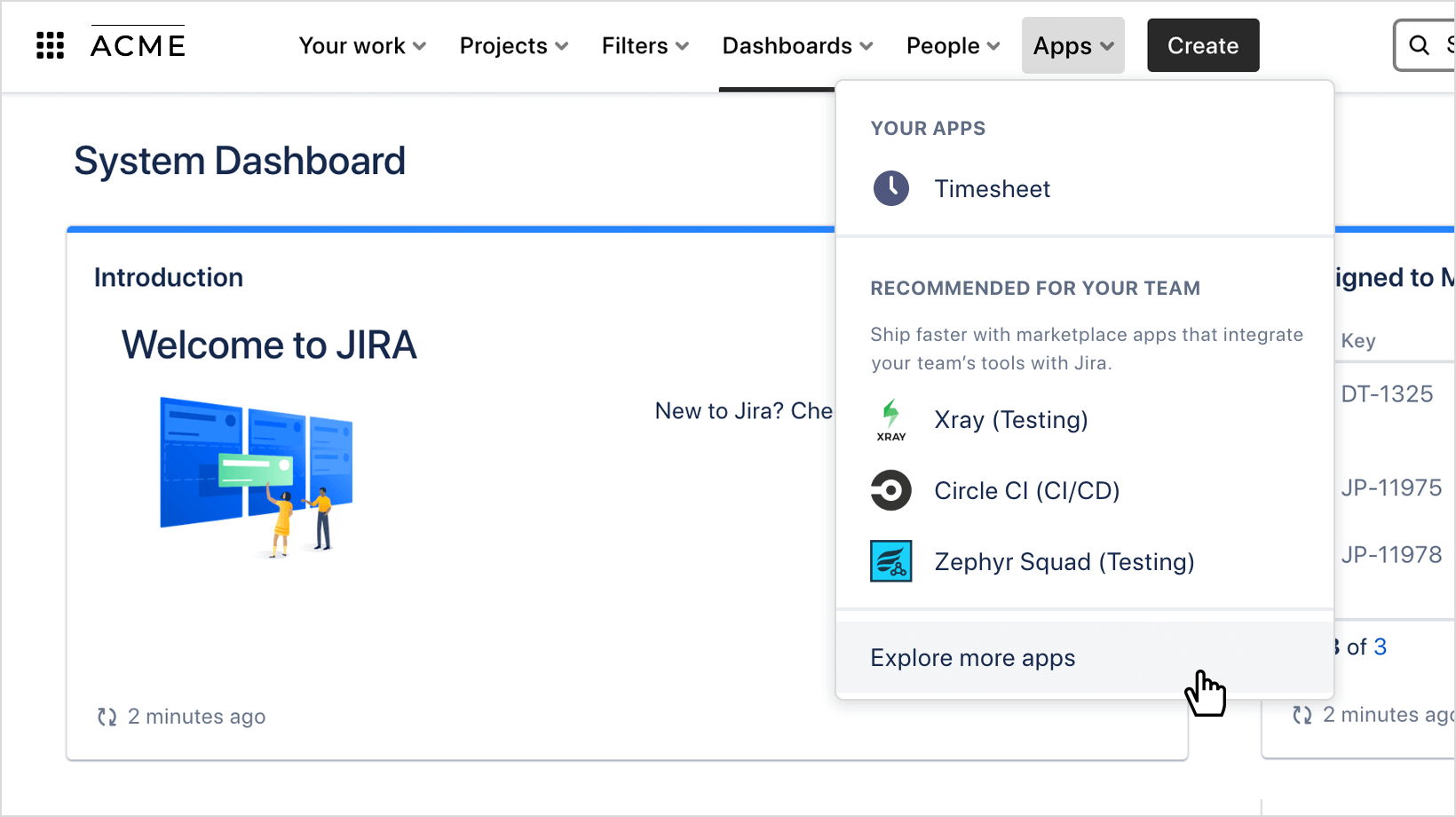Select Circle CI (CI/CD) recommended app
Viewport: 1456px width, 817px height.
(x=1085, y=490)
